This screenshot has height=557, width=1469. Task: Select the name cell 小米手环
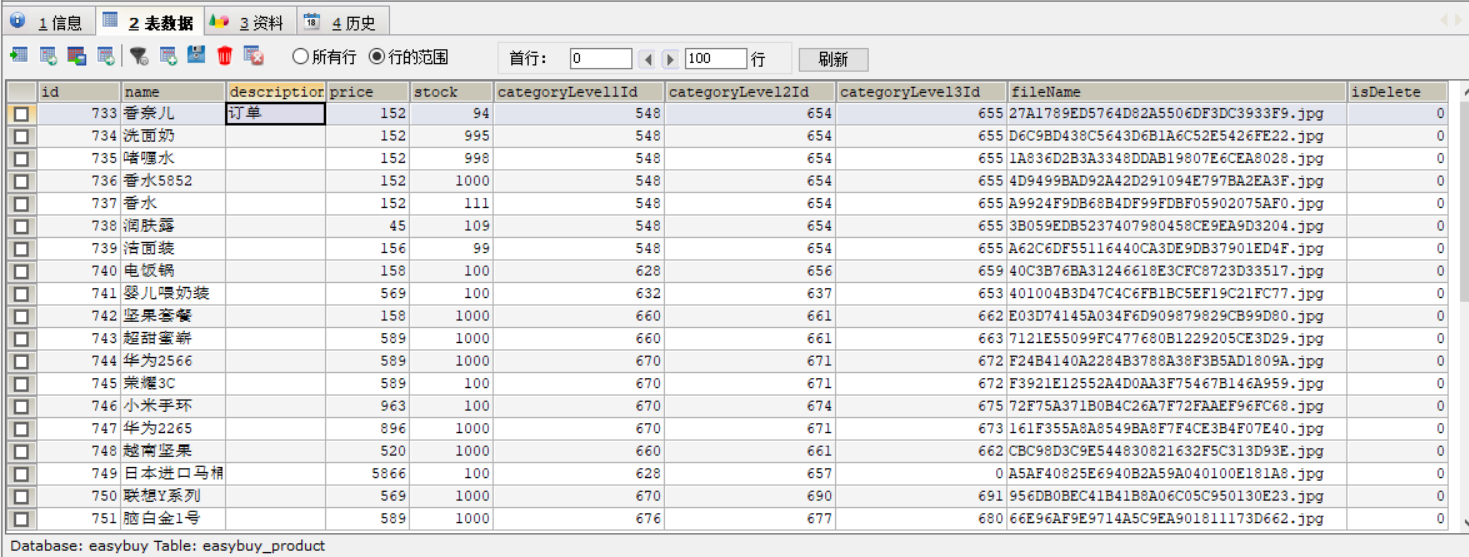pos(173,406)
